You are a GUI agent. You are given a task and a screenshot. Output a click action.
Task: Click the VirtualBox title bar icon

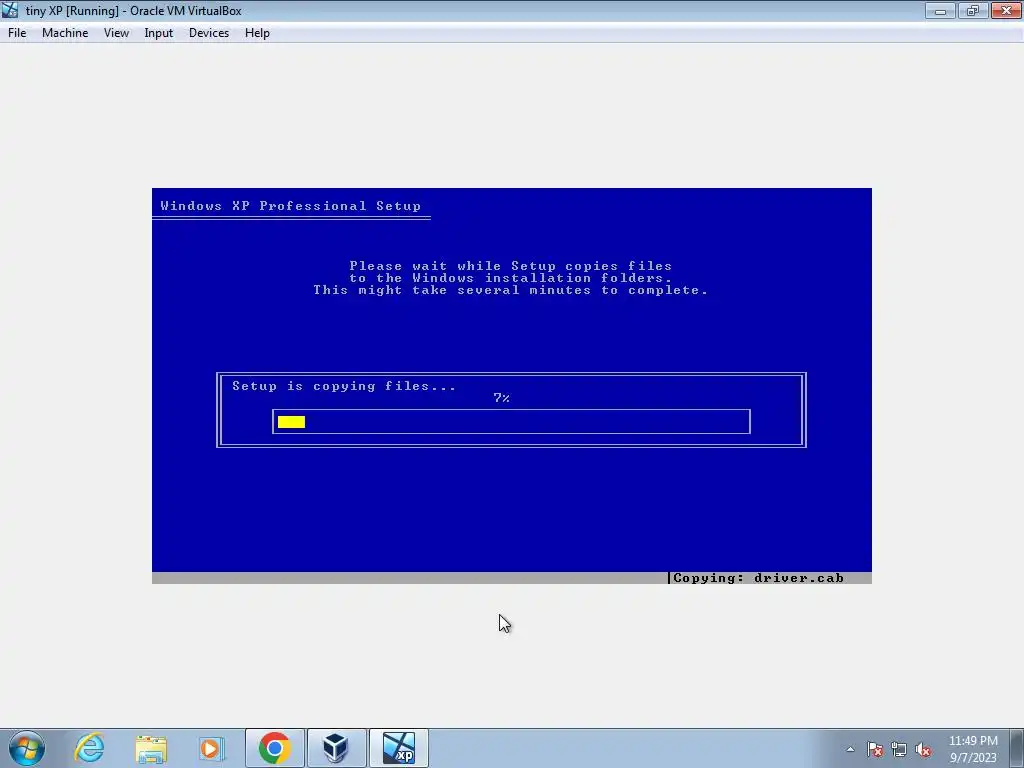tap(10, 10)
